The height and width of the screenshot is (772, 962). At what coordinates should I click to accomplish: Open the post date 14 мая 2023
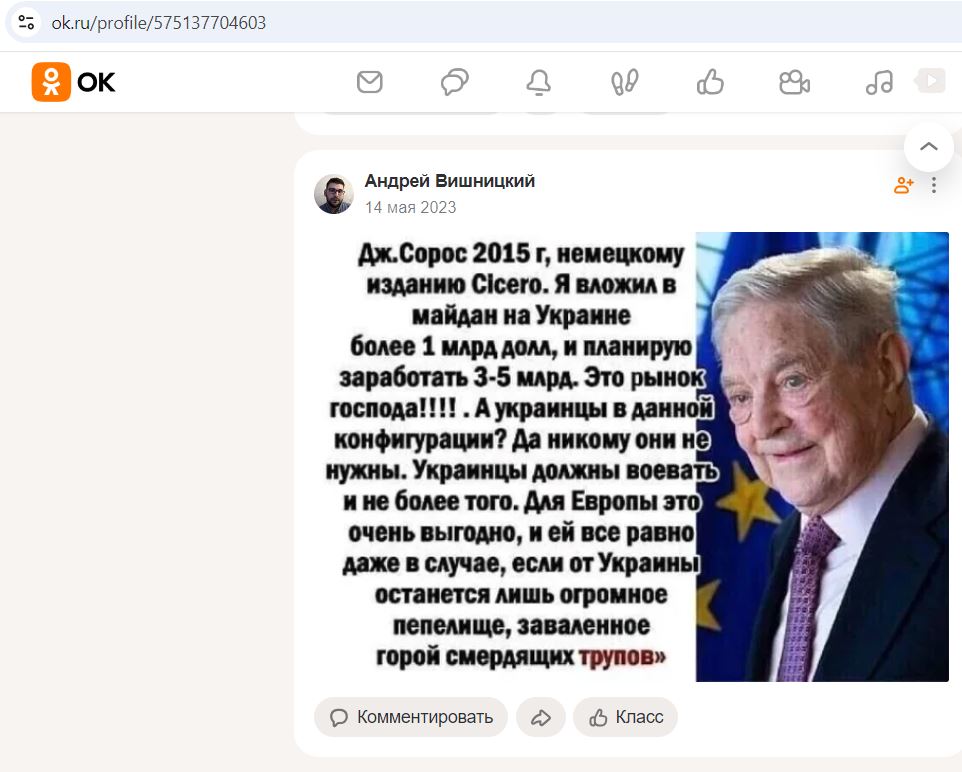[x=410, y=207]
